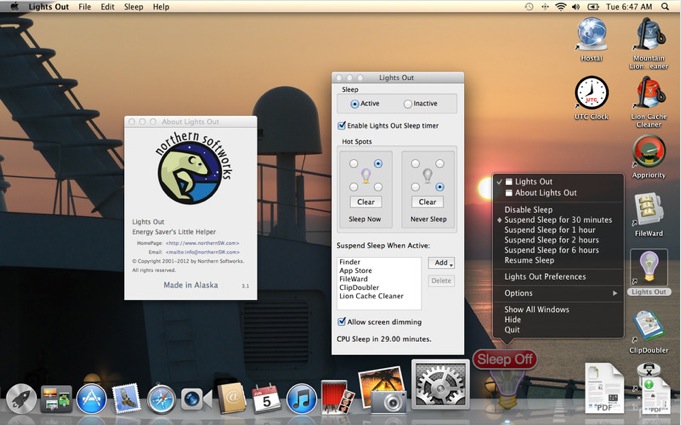Open Lion Cache Cleaner desktop icon
Image resolution: width=681 pixels, height=425 pixels.
pos(648,94)
